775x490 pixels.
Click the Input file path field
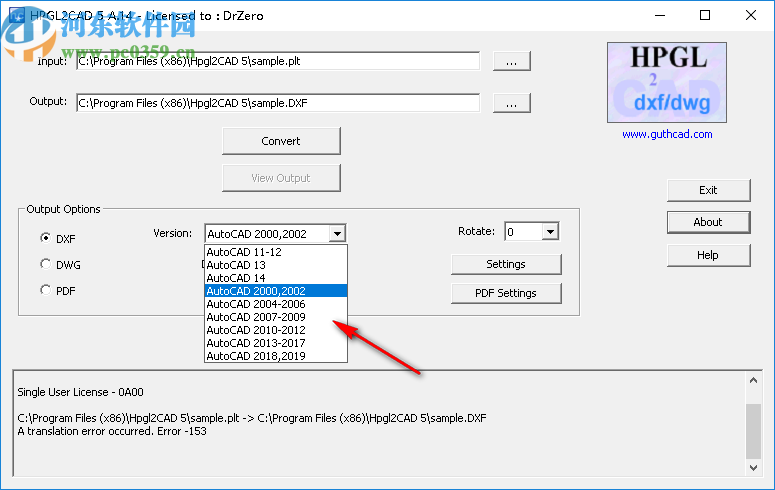pos(278,61)
